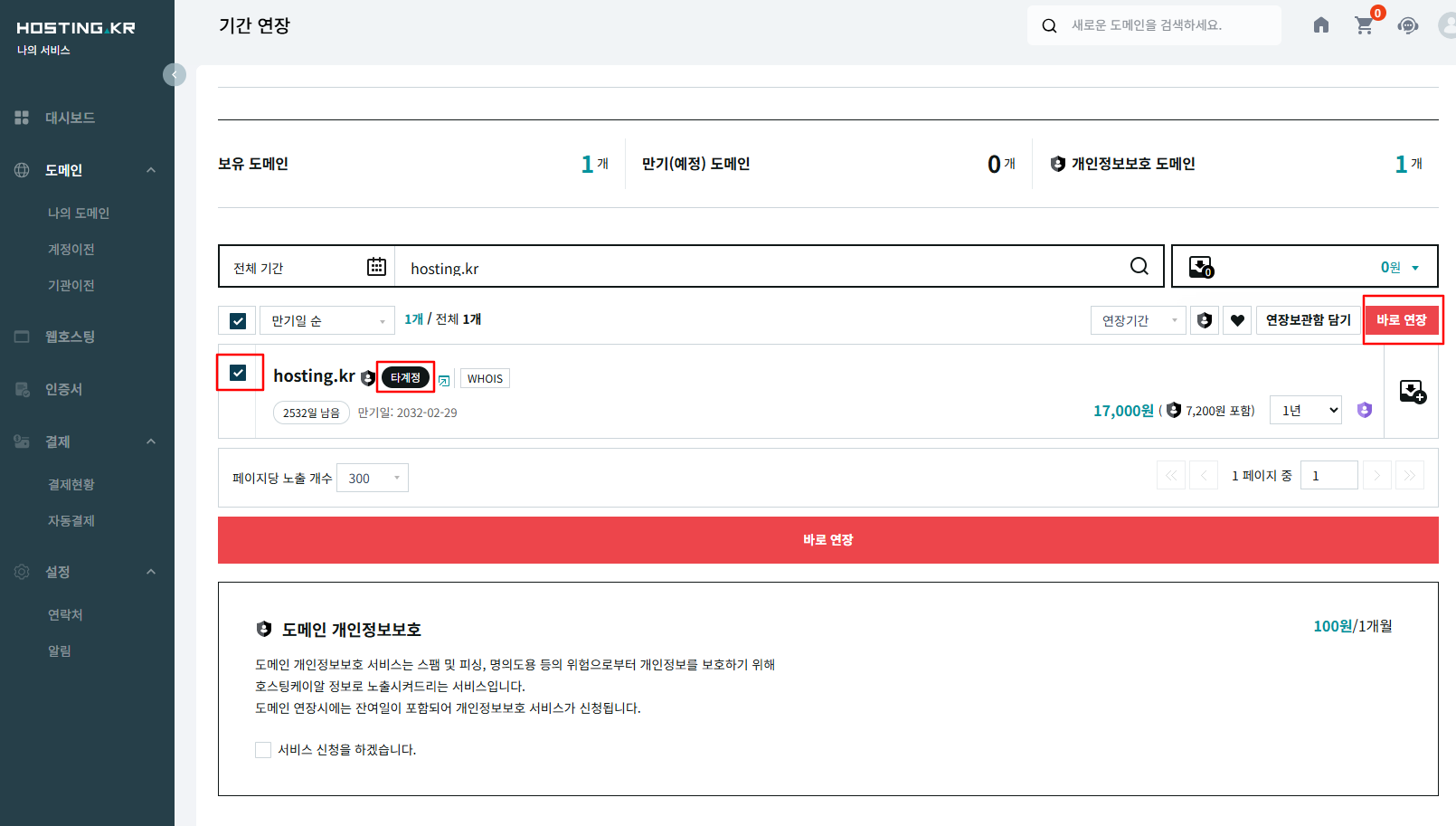Click the shield icon next to hosting.kr name
Image resolution: width=1456 pixels, height=826 pixels.
[367, 378]
